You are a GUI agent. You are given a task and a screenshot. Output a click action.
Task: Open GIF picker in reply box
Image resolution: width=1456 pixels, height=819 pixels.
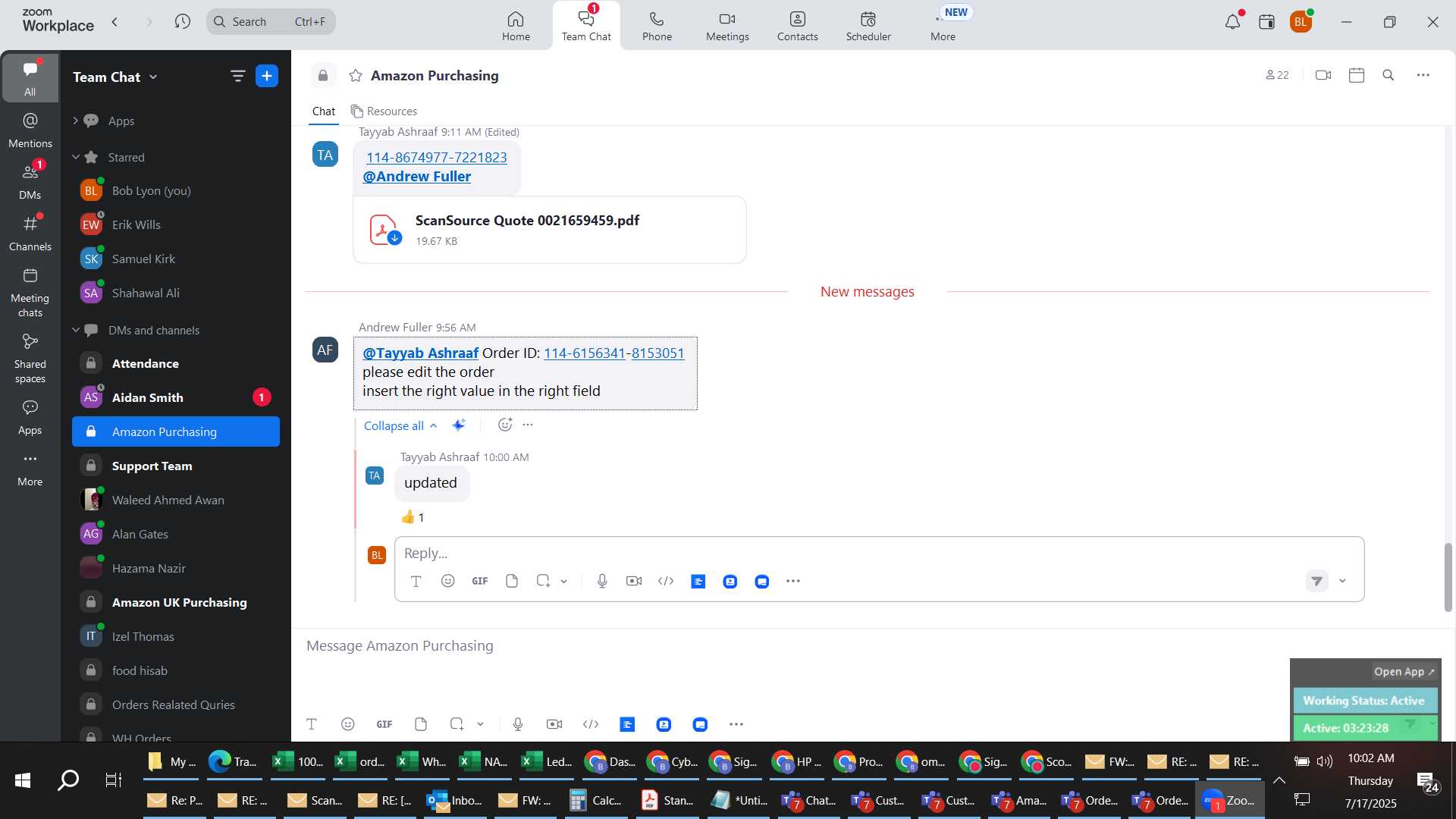480,582
